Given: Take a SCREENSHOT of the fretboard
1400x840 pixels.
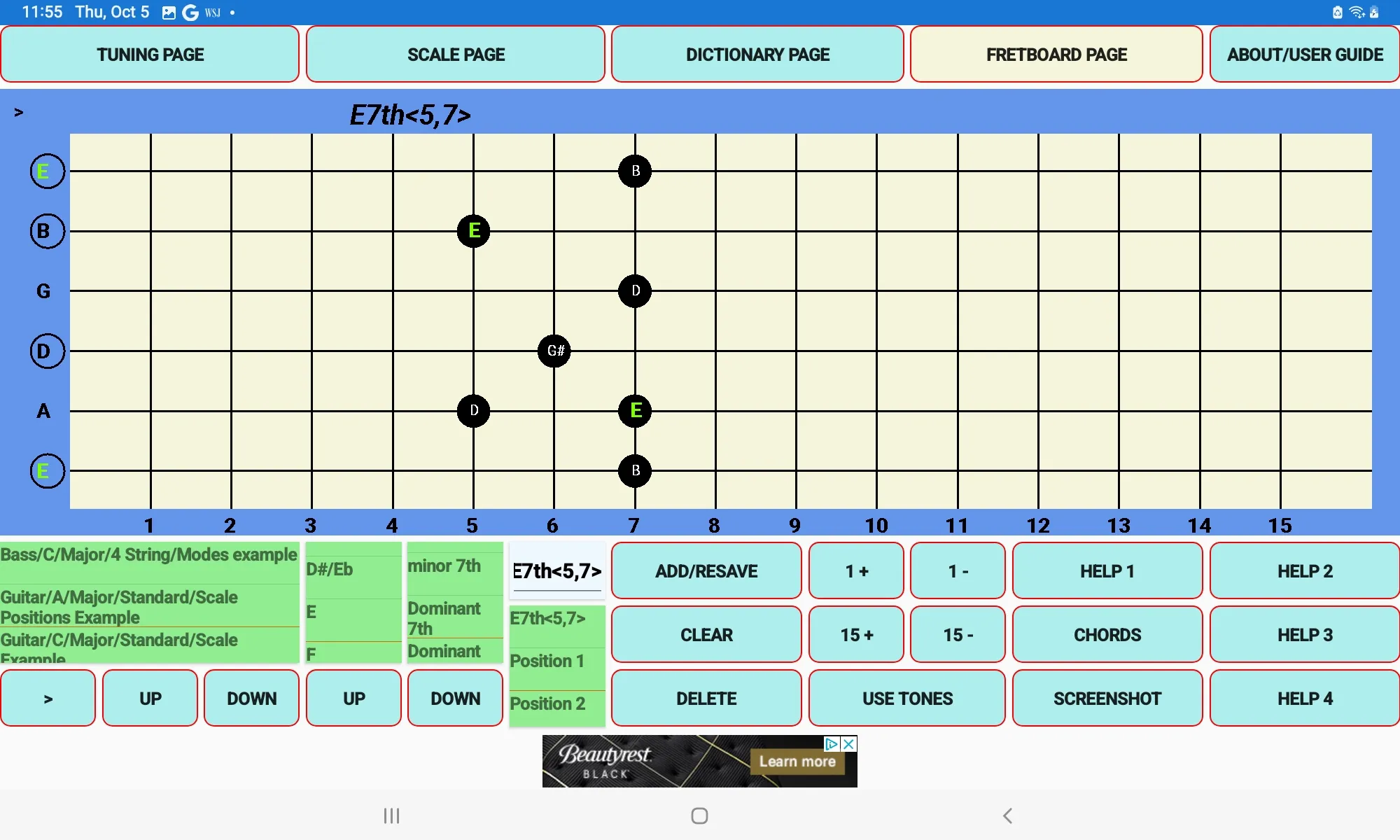Looking at the screenshot, I should coord(1107,698).
